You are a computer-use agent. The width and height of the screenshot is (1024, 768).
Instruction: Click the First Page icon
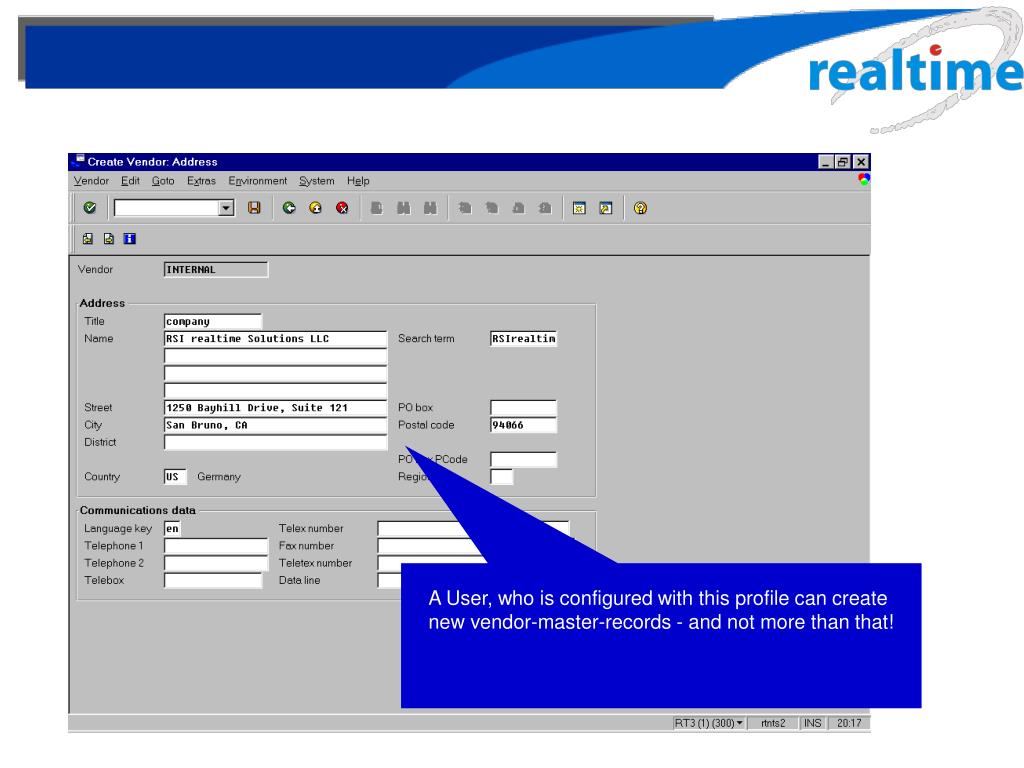(465, 208)
